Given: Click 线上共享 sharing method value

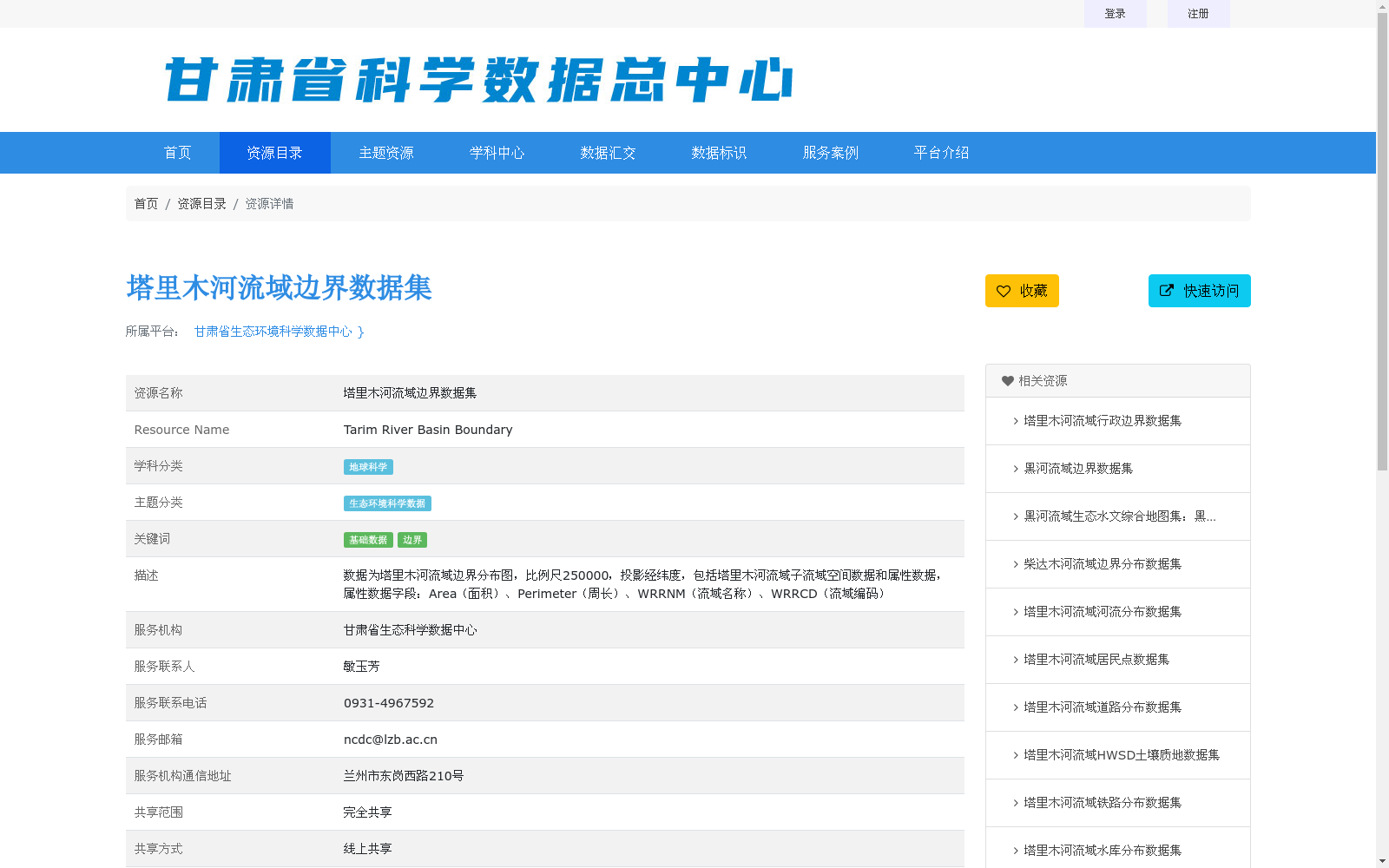Looking at the screenshot, I should (368, 849).
